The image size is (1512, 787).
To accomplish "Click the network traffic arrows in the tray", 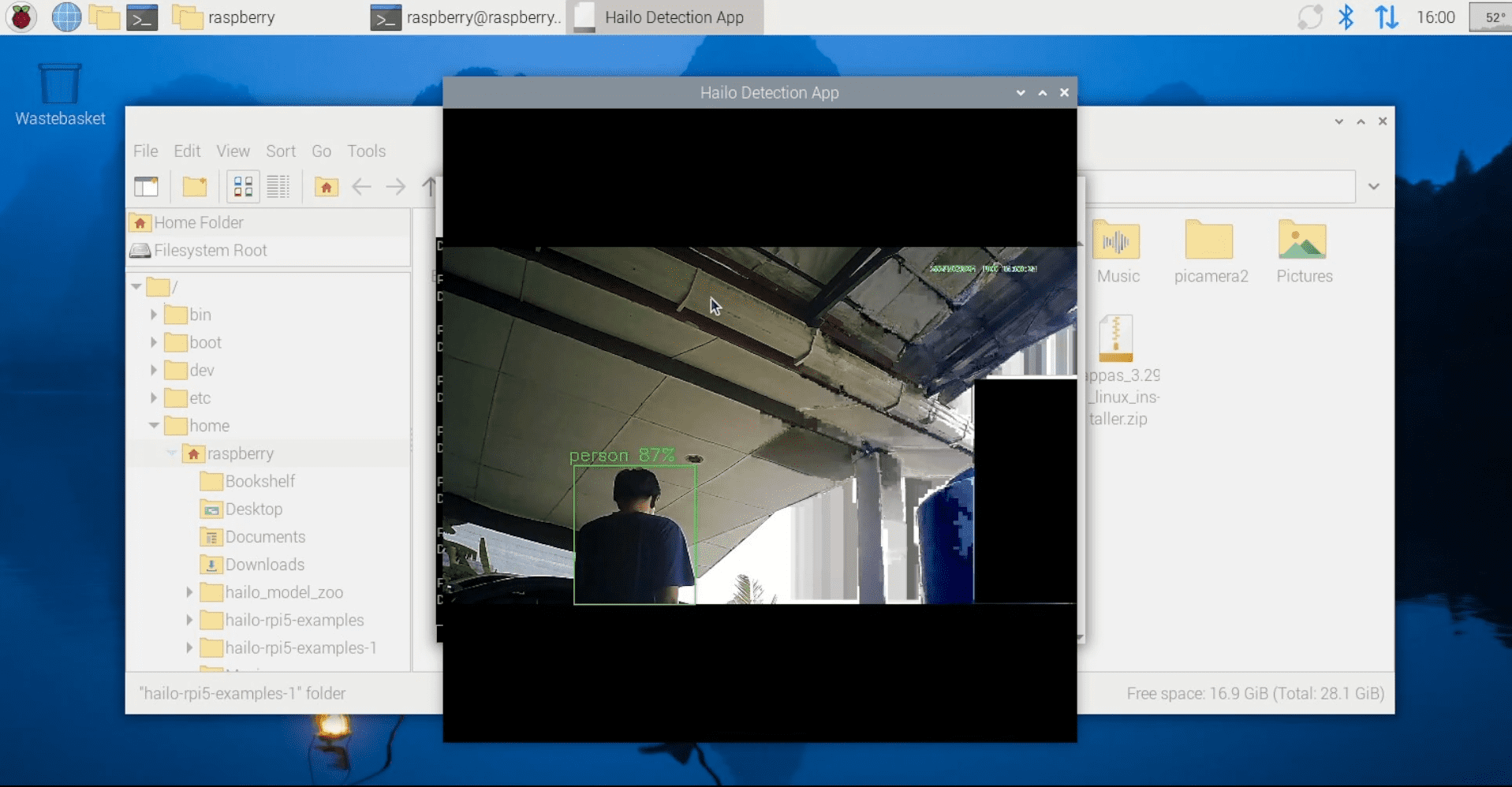I will (1386, 16).
